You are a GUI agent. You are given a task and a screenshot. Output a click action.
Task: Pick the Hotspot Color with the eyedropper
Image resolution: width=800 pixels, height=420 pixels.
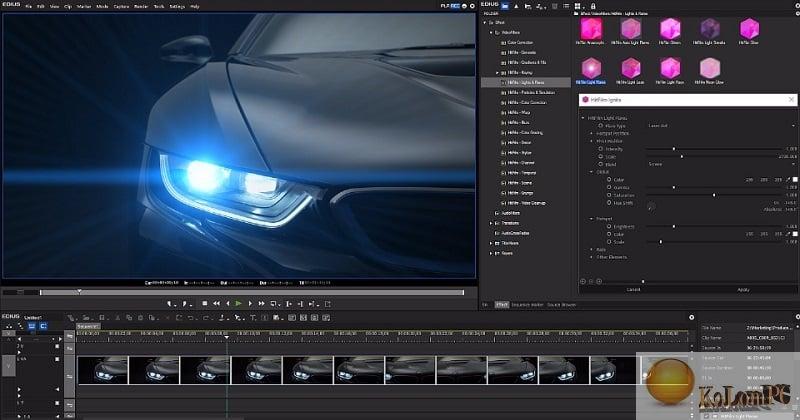pyautogui.click(x=788, y=234)
